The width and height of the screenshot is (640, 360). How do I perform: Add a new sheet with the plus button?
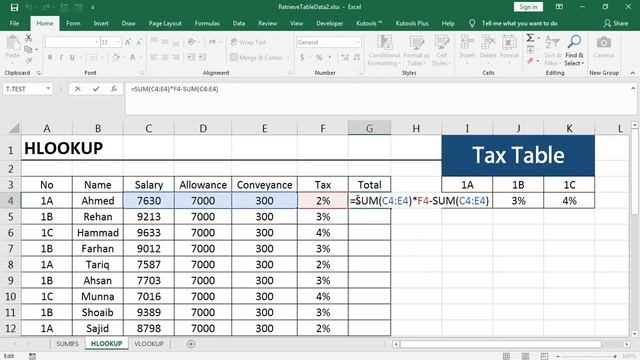(191, 344)
